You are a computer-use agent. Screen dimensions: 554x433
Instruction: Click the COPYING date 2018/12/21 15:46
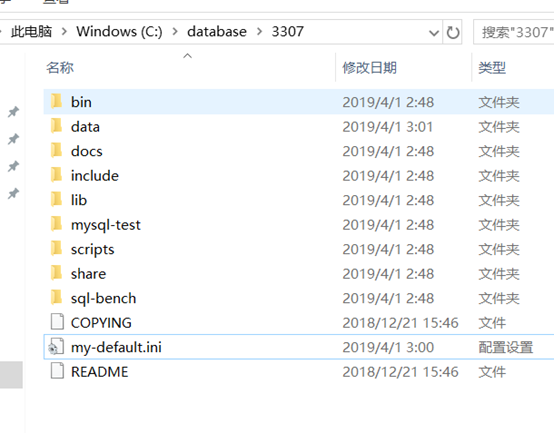[x=400, y=323]
